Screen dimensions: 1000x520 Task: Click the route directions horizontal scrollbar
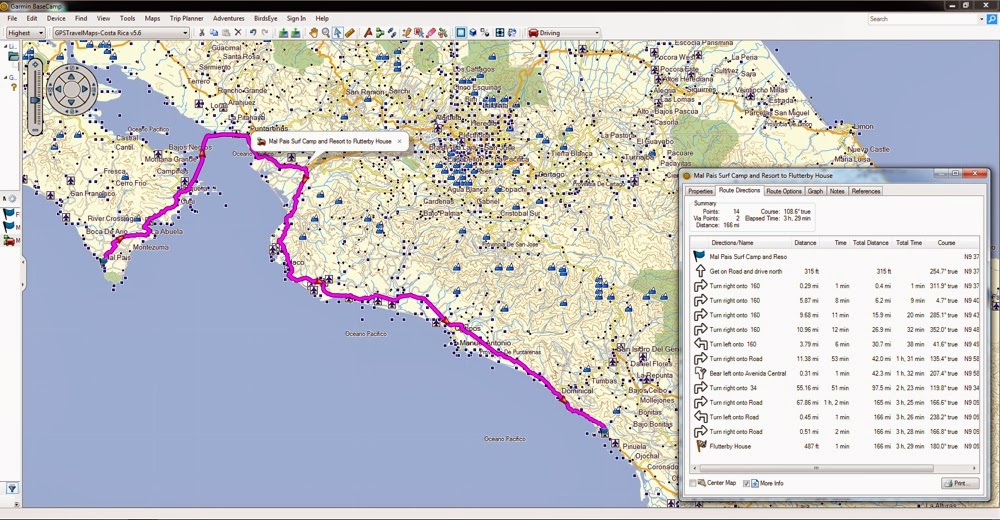(815, 468)
